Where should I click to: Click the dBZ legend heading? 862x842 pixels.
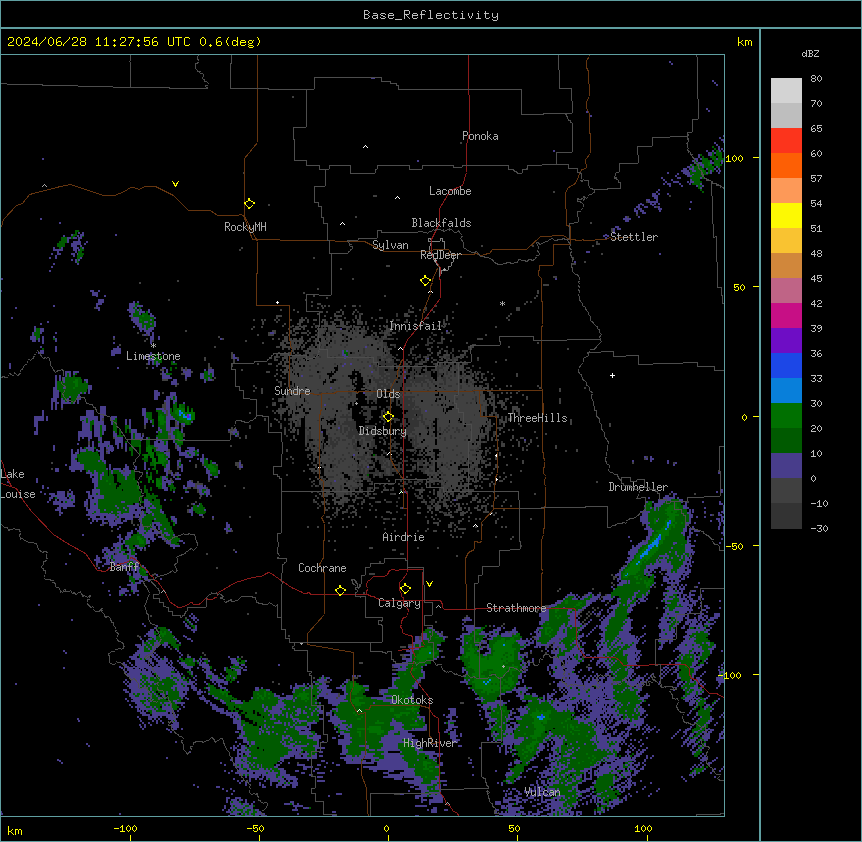(x=810, y=53)
